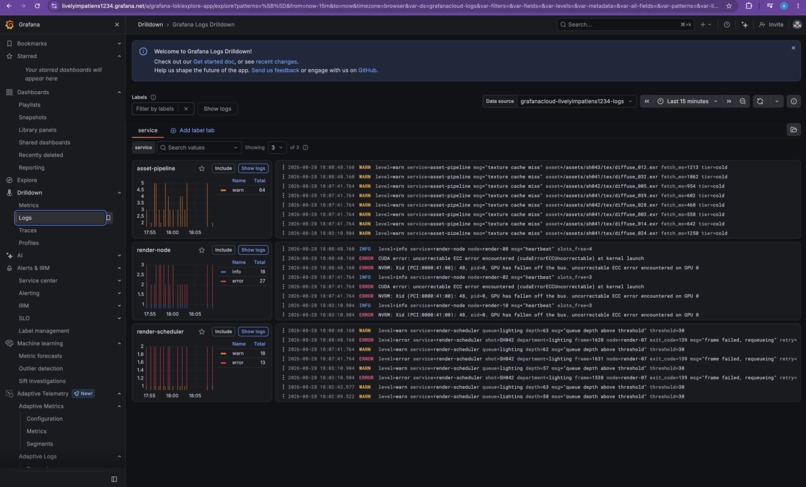Clear the Filter by labels field
806x487 pixels.
[x=186, y=109]
